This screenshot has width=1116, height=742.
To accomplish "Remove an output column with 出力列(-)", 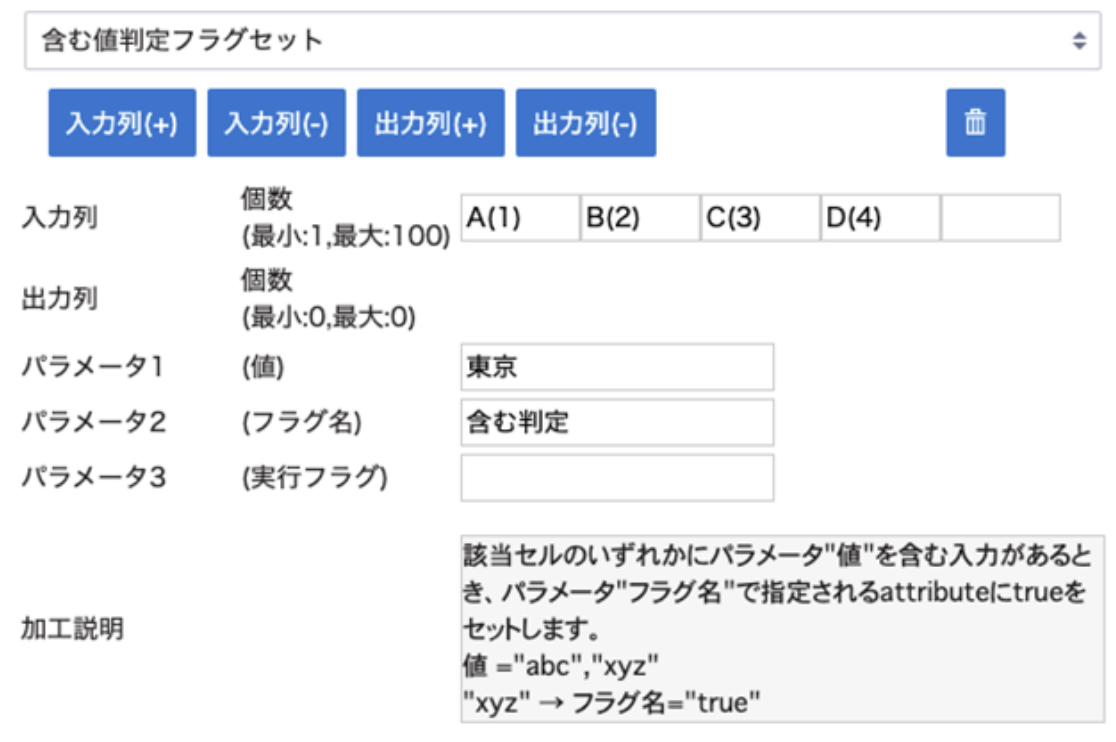I will (x=585, y=123).
